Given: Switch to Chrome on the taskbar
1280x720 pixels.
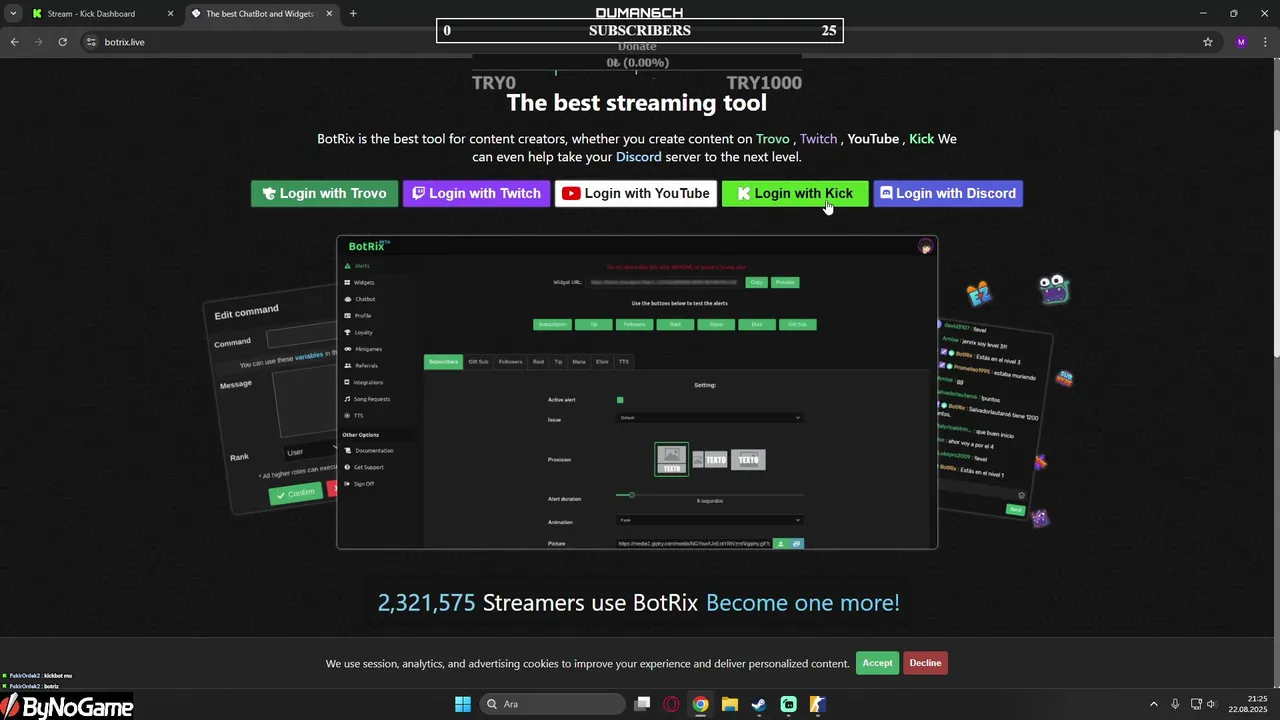Looking at the screenshot, I should [x=701, y=704].
